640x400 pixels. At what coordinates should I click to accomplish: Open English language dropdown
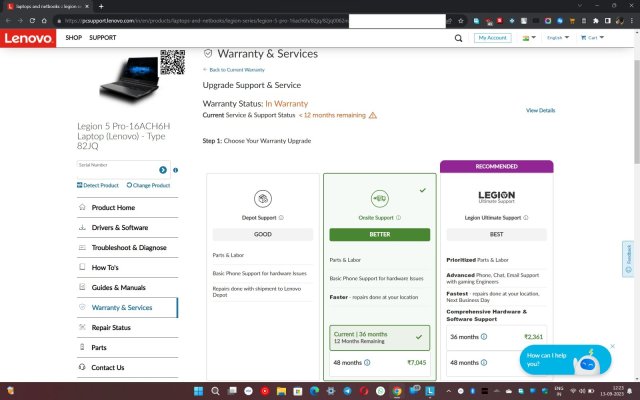[x=558, y=38]
